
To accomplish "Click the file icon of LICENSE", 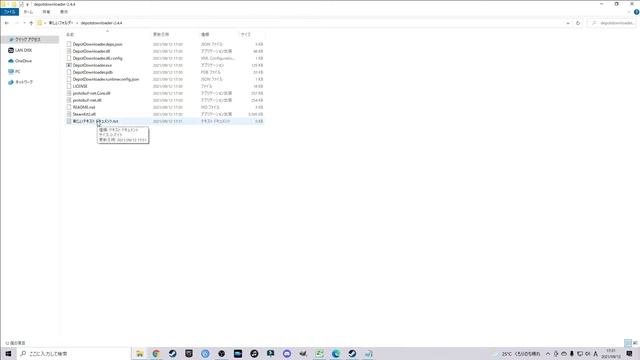I will (69, 86).
